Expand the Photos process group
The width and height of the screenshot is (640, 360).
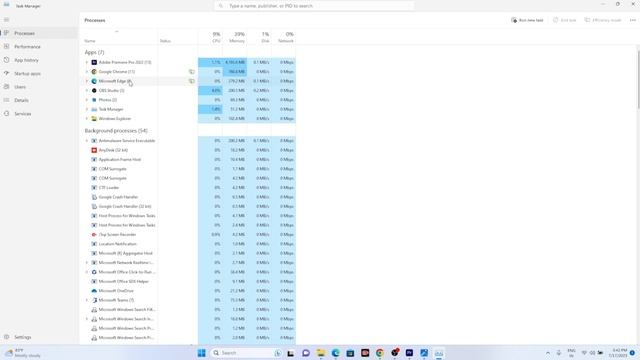coord(87,100)
